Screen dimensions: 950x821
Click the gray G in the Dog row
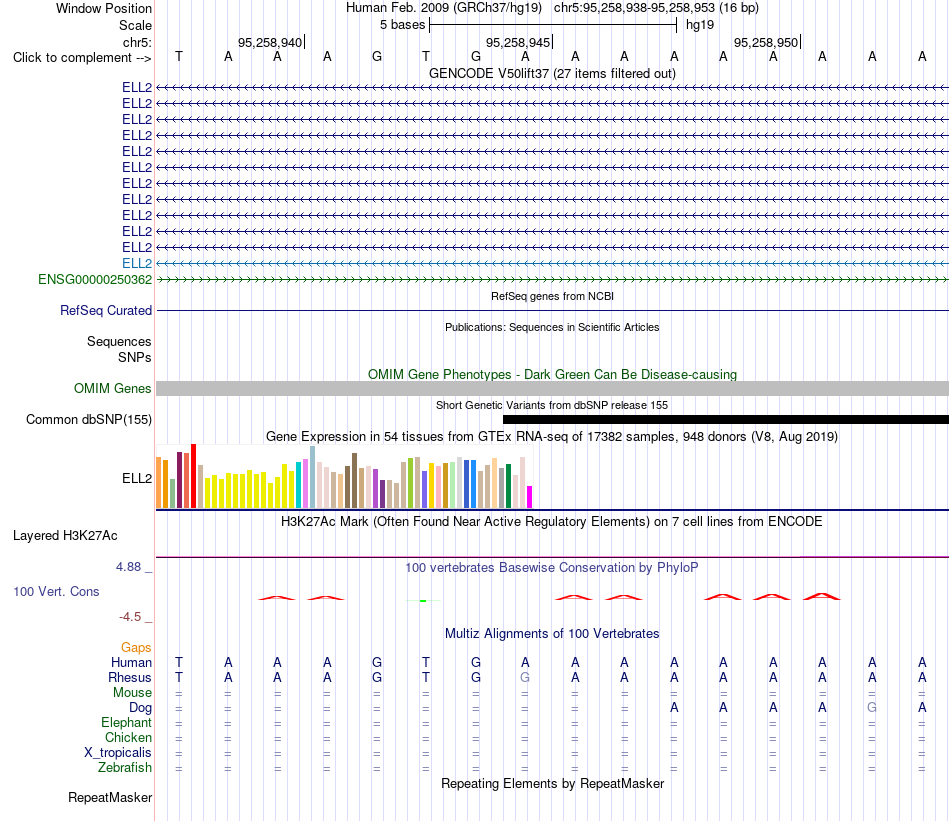pos(872,707)
